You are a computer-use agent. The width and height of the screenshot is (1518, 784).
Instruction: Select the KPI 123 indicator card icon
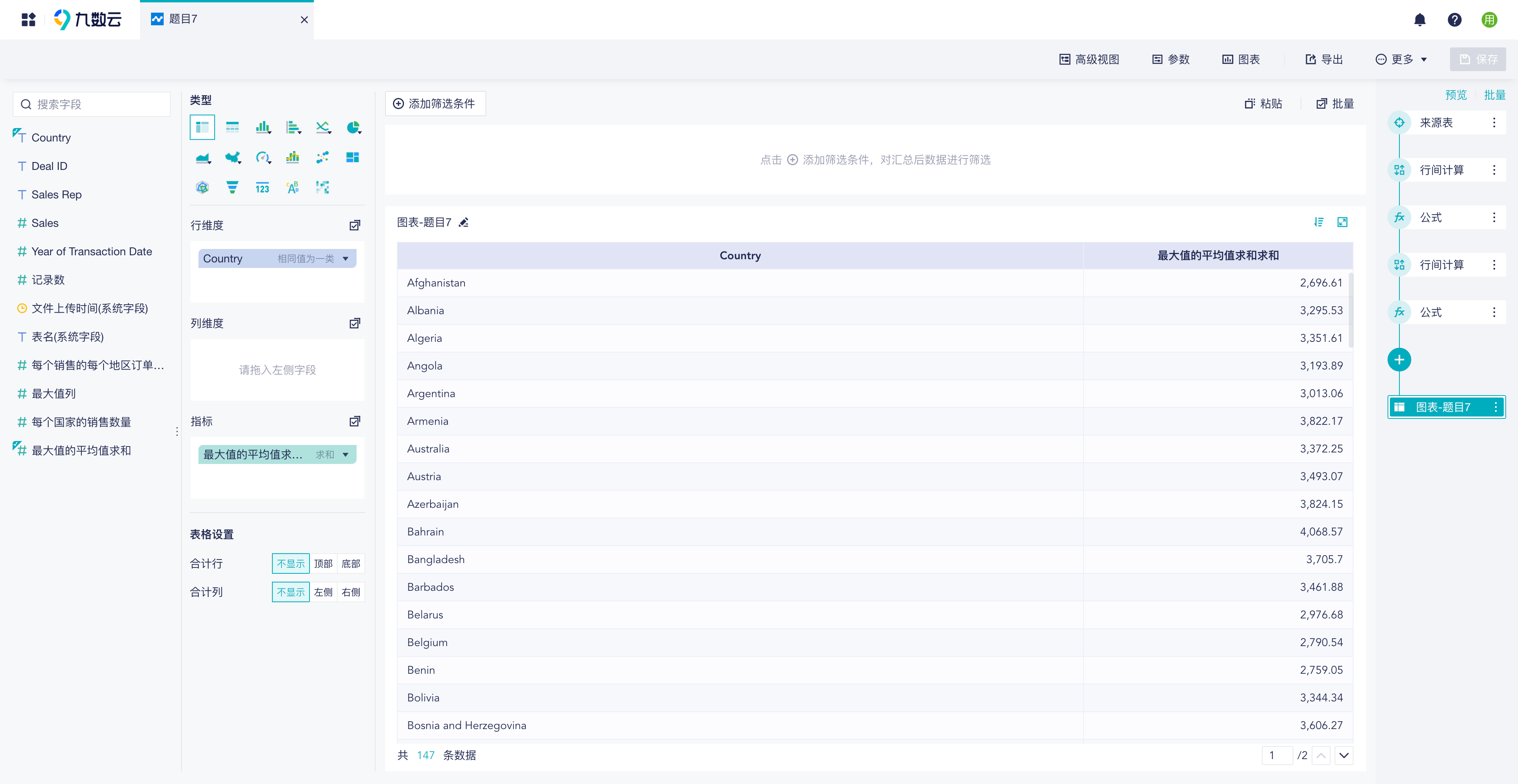(x=262, y=188)
